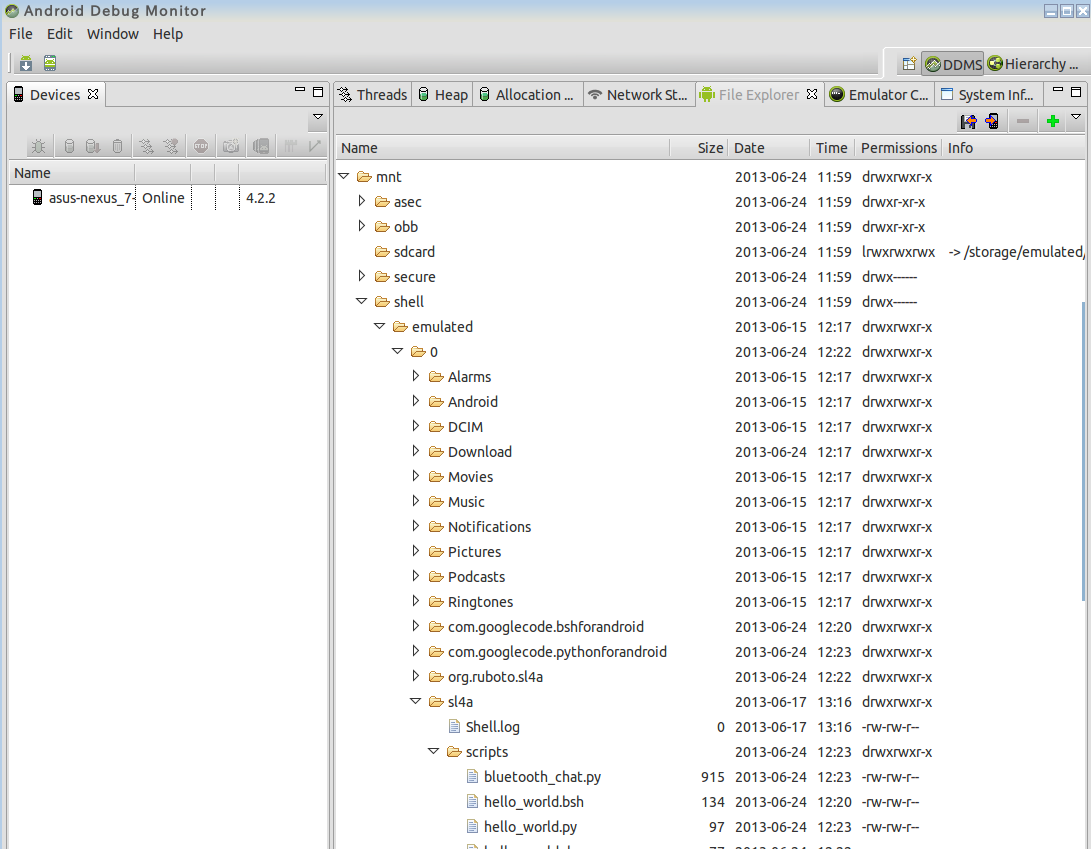Click the OpenGL trace arrow icon

[x=314, y=146]
